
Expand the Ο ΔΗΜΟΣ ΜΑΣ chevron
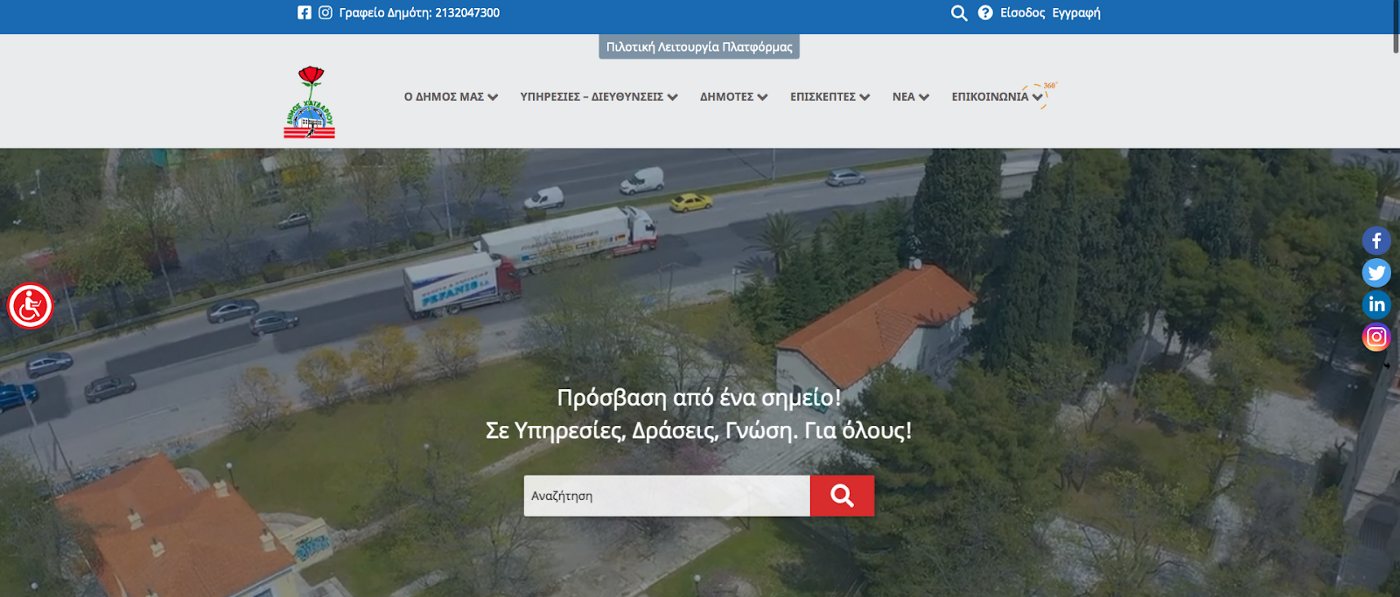(x=493, y=97)
